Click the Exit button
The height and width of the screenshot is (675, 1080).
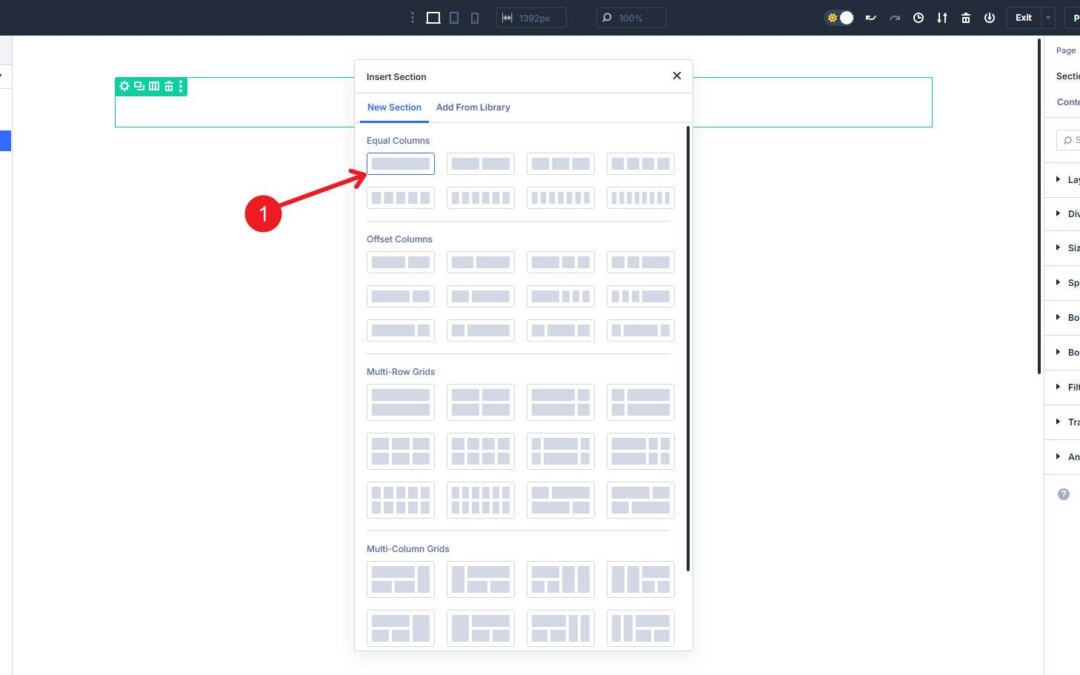click(1022, 17)
